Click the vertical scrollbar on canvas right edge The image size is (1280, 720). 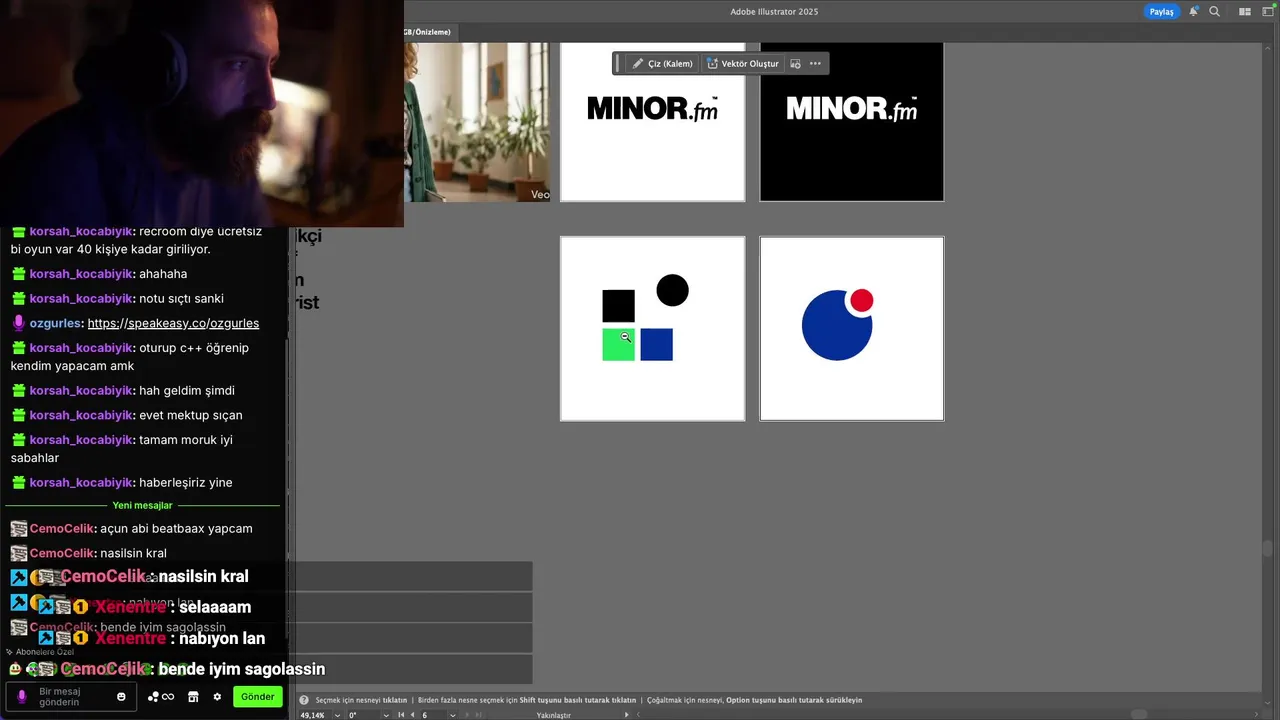[x=1268, y=548]
